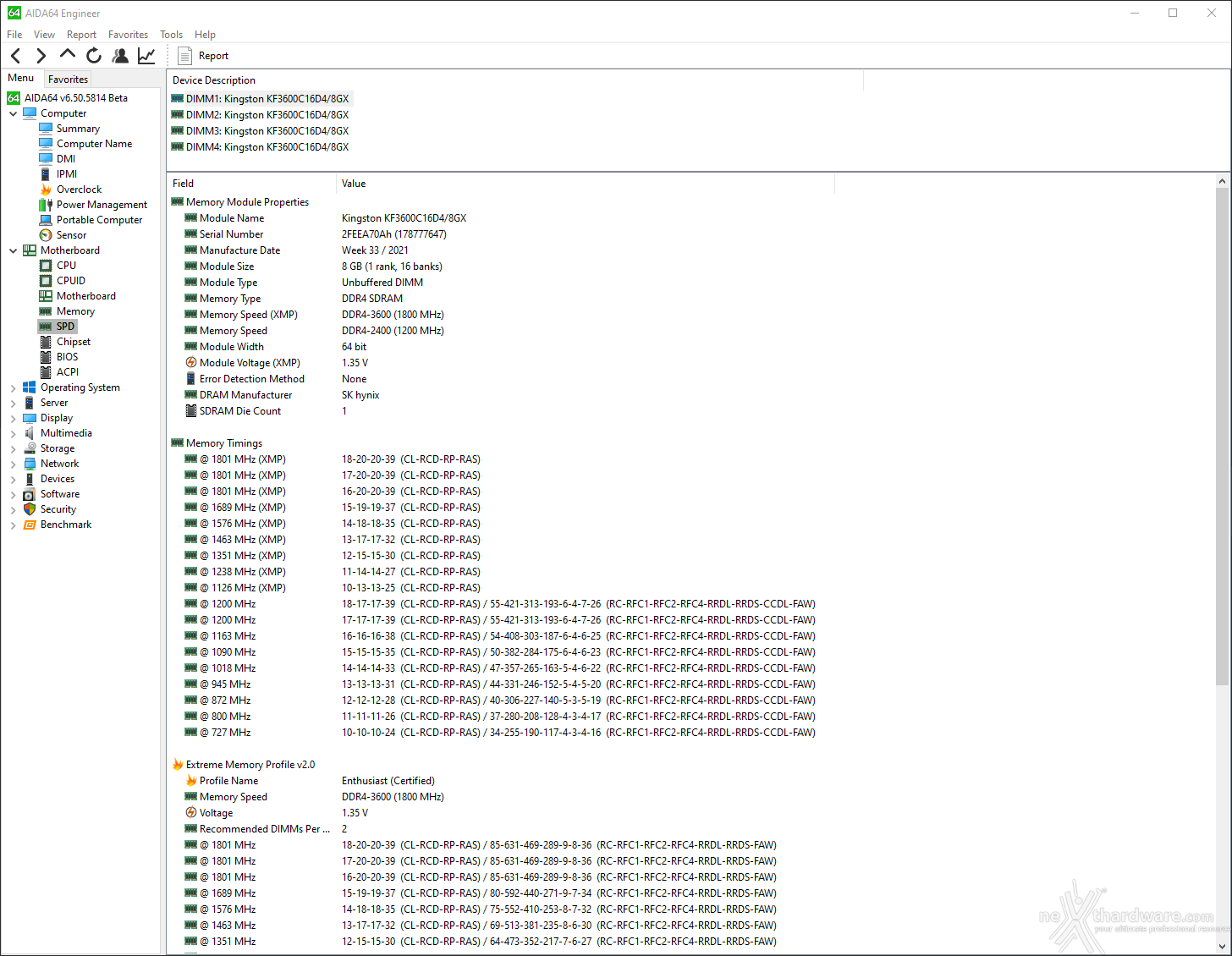Image resolution: width=1232 pixels, height=956 pixels.
Task: Click the Memory module icon in tree
Action: coord(46,311)
